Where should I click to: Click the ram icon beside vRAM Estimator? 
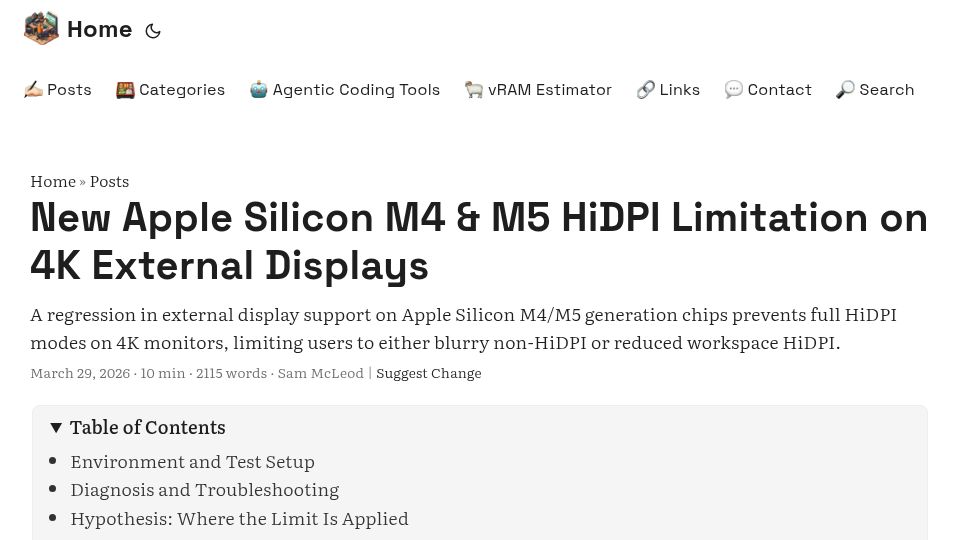point(474,90)
